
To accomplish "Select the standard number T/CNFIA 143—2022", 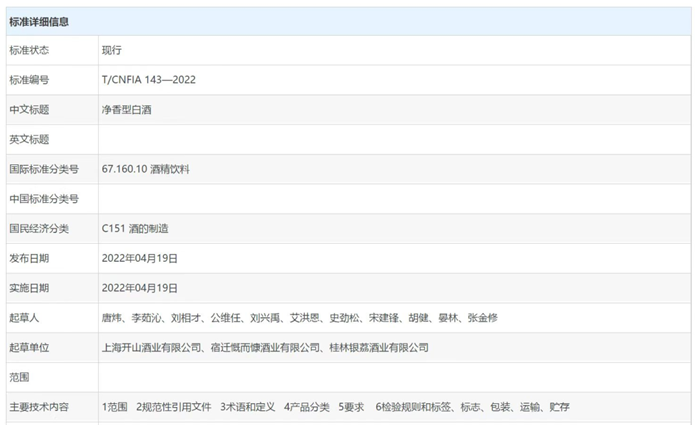I will [x=149, y=80].
